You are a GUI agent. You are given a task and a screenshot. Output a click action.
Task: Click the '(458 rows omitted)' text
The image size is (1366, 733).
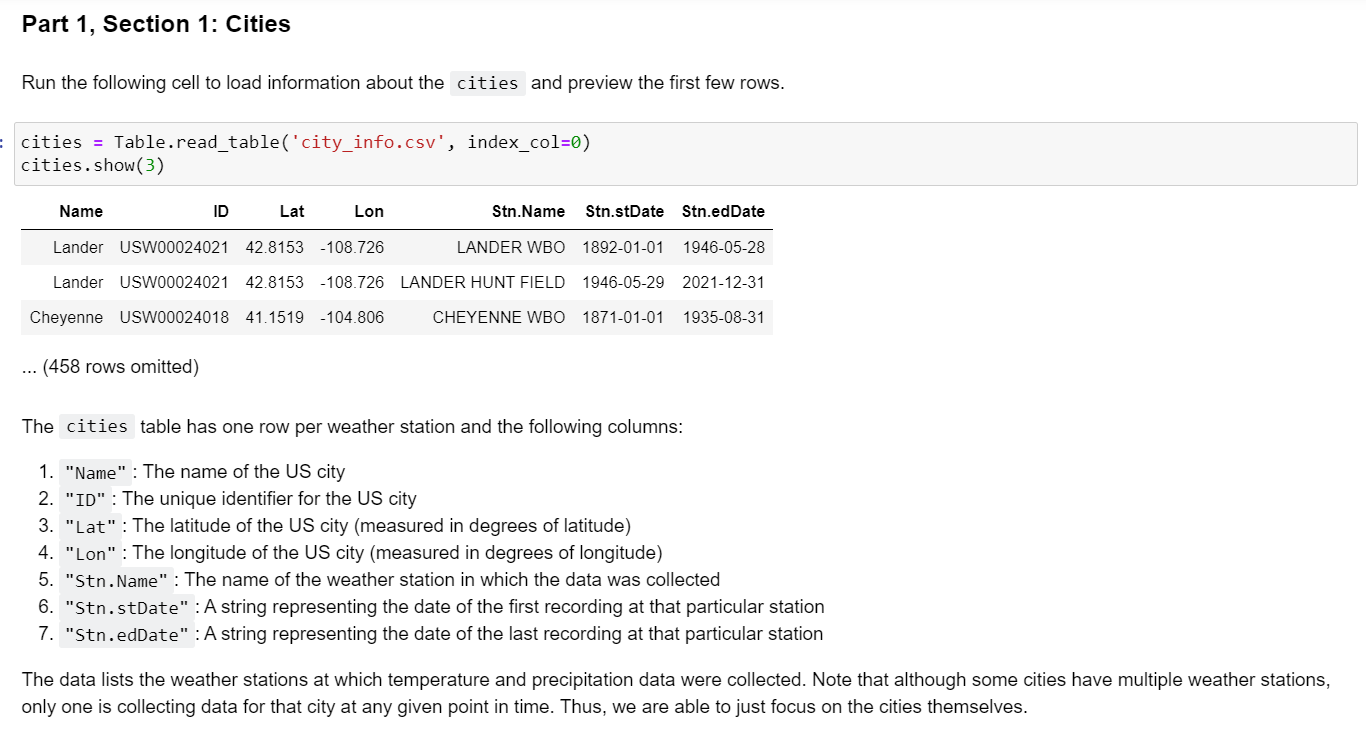pyautogui.click(x=110, y=367)
